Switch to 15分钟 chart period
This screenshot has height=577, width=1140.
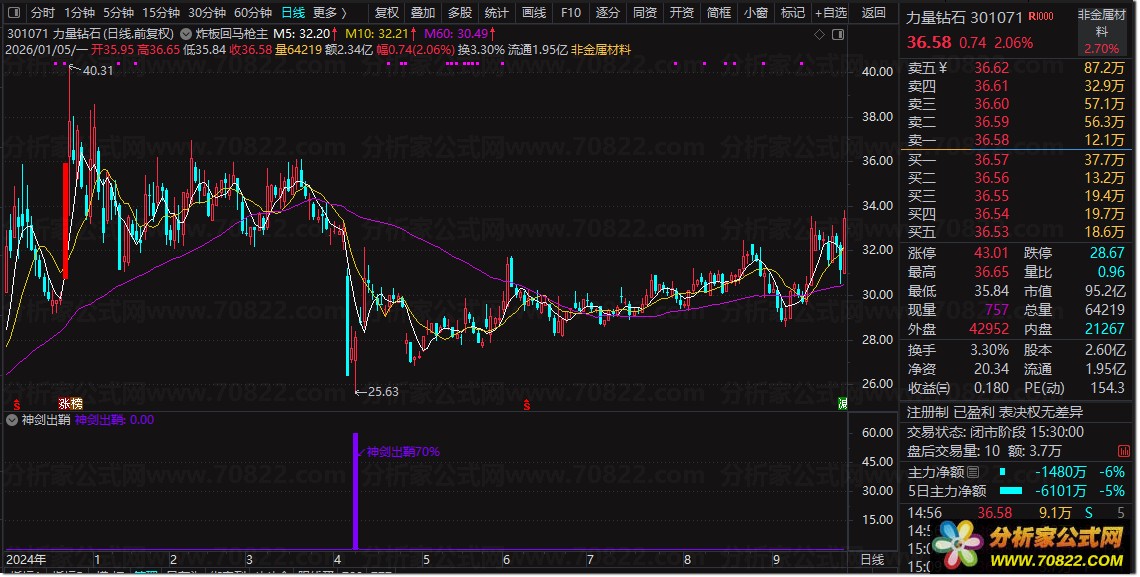pyautogui.click(x=161, y=12)
